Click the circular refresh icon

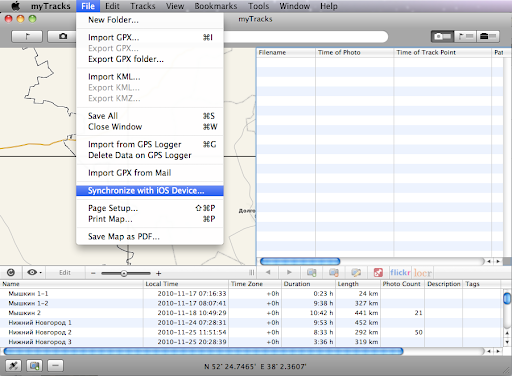coord(11,273)
